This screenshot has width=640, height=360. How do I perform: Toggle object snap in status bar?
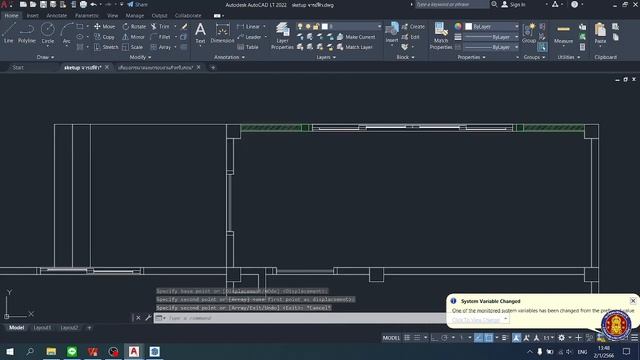[489, 338]
